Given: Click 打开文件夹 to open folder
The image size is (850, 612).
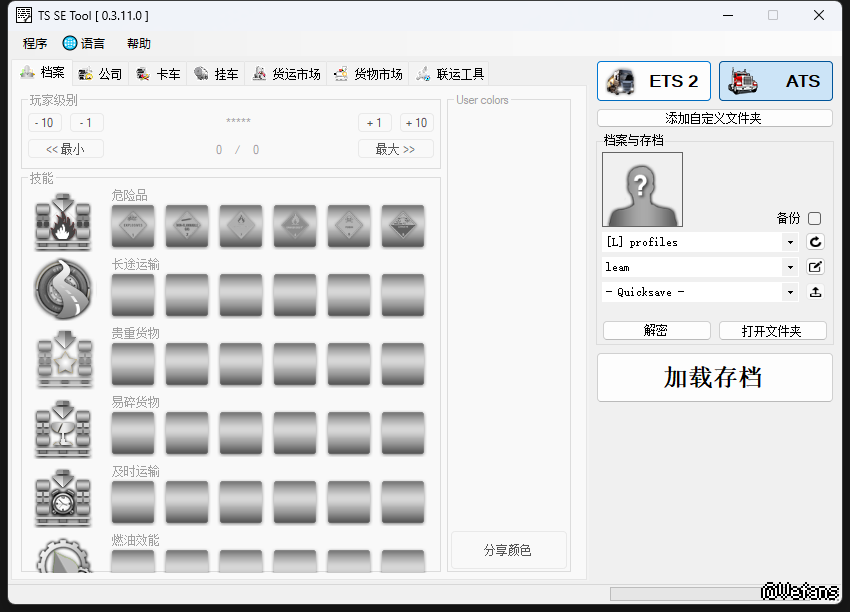Looking at the screenshot, I should 772,331.
